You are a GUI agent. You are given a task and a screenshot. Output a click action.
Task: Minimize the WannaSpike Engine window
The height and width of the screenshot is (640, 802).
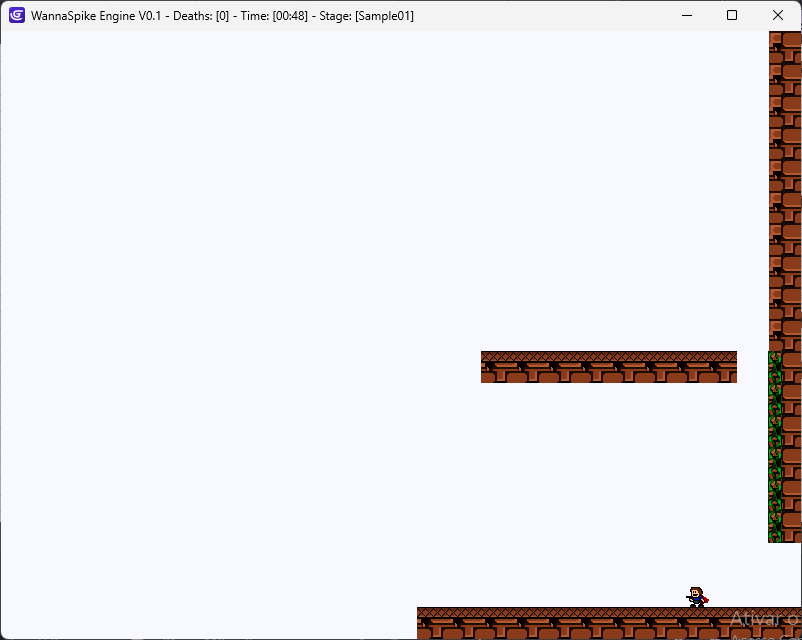pos(687,15)
